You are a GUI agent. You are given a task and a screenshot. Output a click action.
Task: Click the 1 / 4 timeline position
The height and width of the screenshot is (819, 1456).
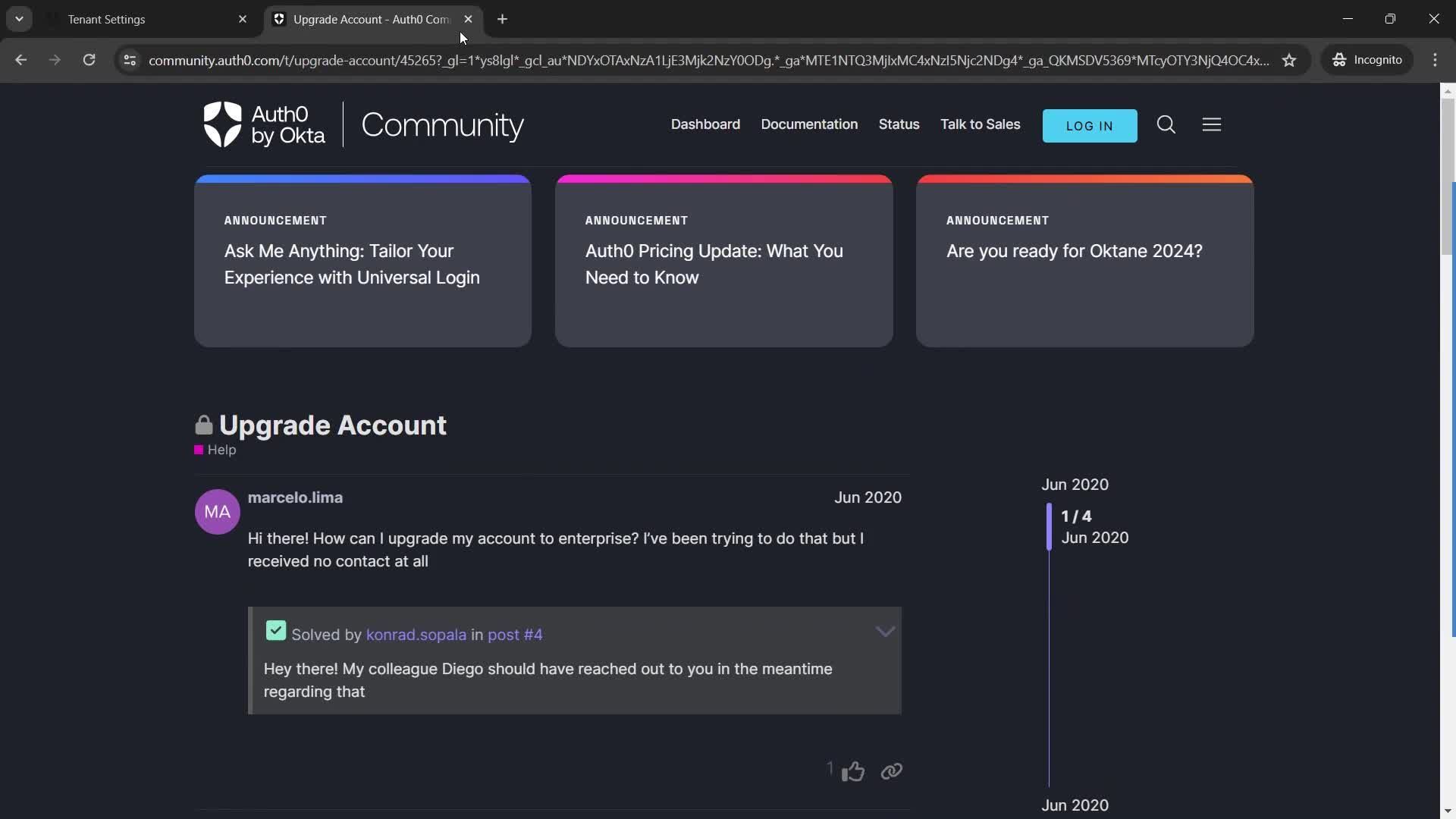click(1076, 516)
